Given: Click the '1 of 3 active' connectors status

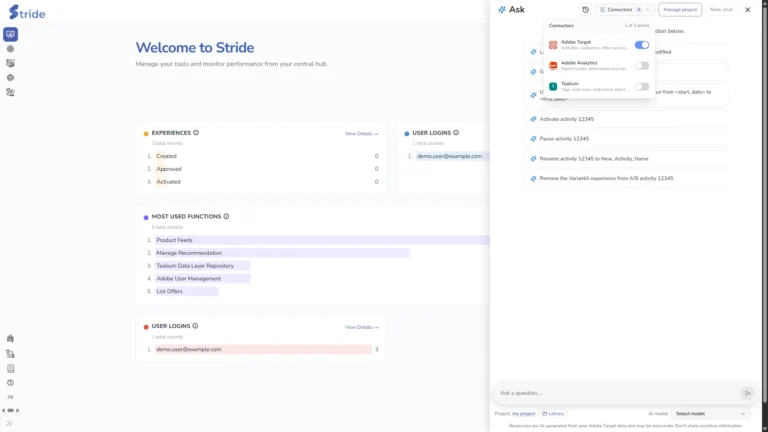Looking at the screenshot, I should 637,25.
